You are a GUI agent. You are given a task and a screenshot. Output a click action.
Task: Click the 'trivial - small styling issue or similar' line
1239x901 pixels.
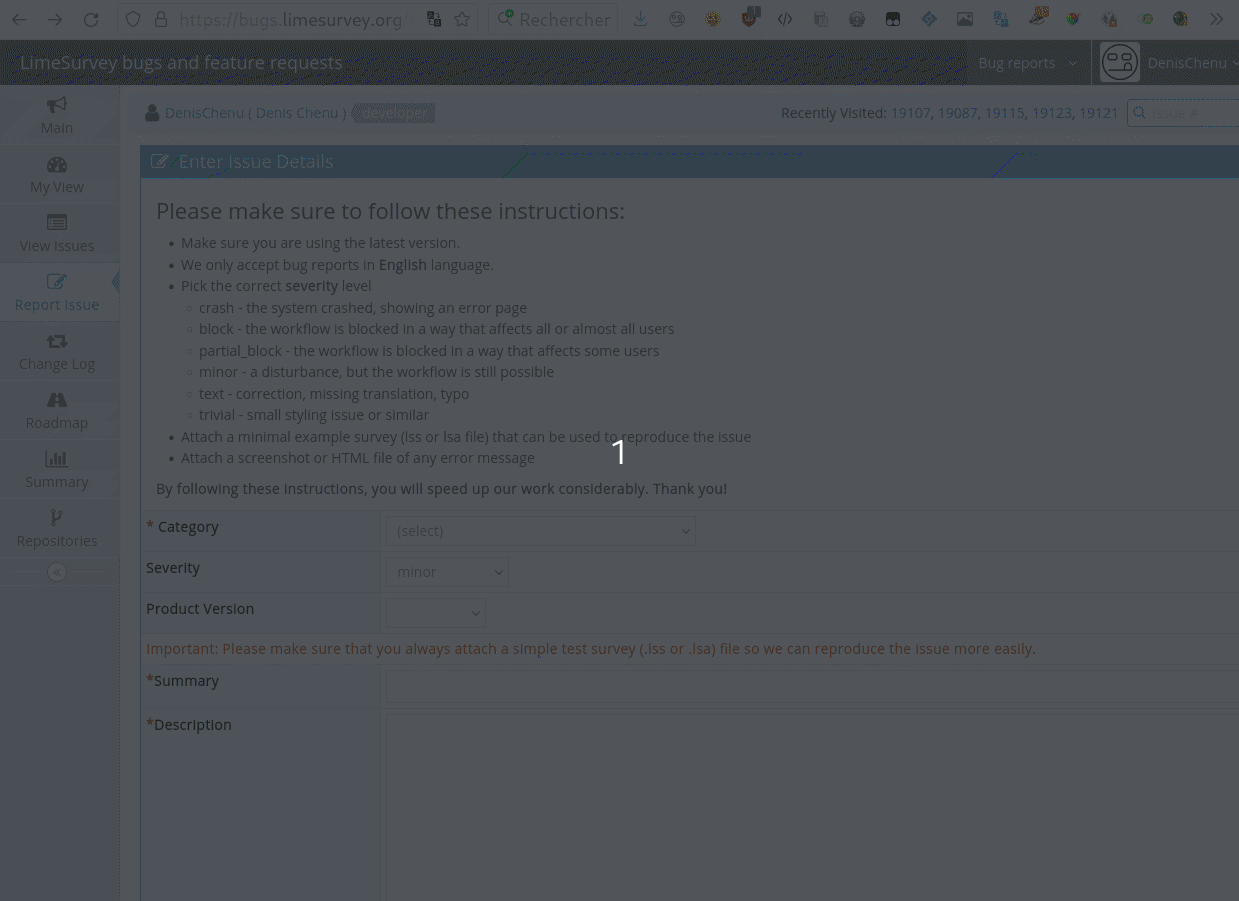[314, 415]
